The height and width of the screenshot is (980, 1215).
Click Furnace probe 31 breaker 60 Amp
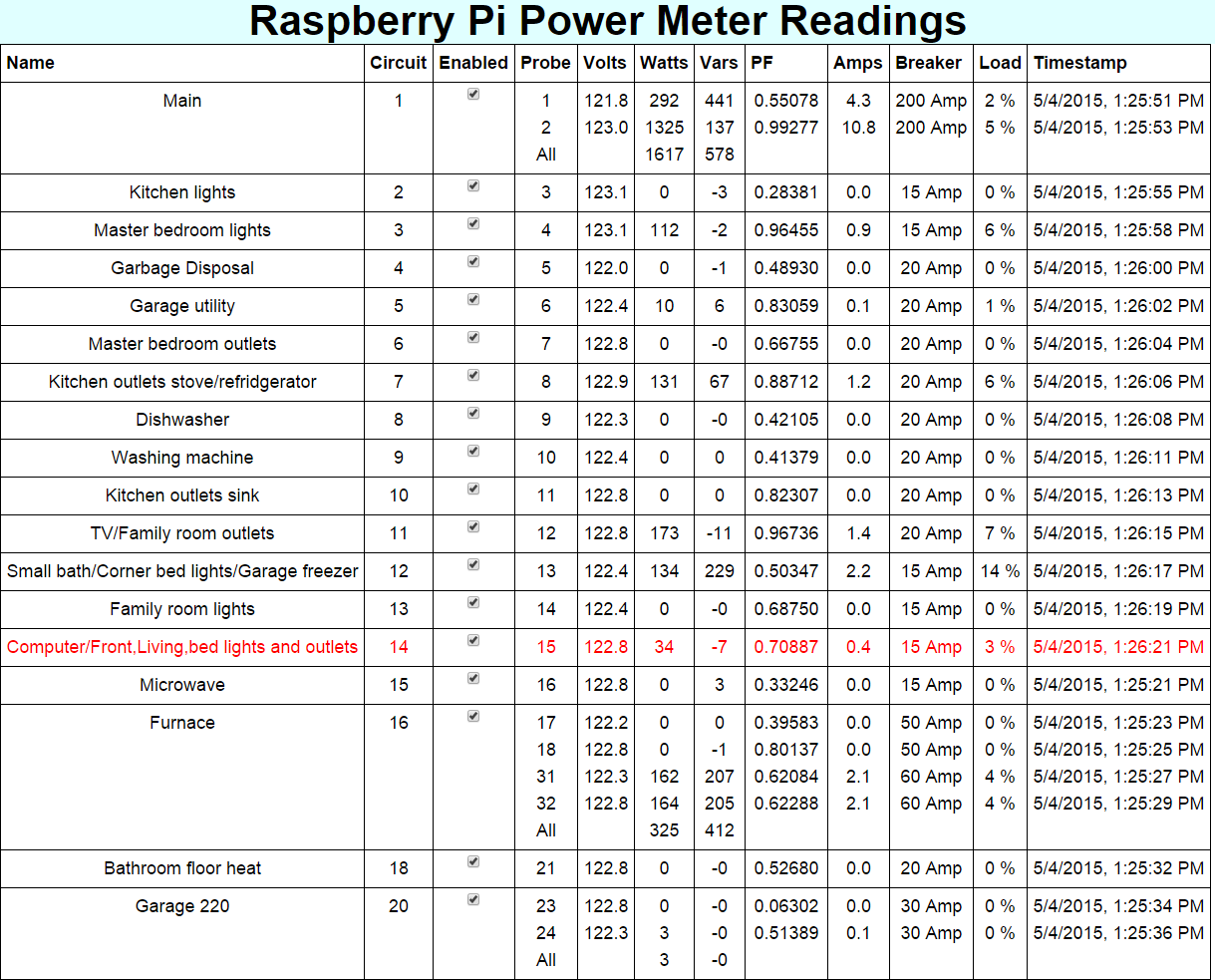point(930,777)
